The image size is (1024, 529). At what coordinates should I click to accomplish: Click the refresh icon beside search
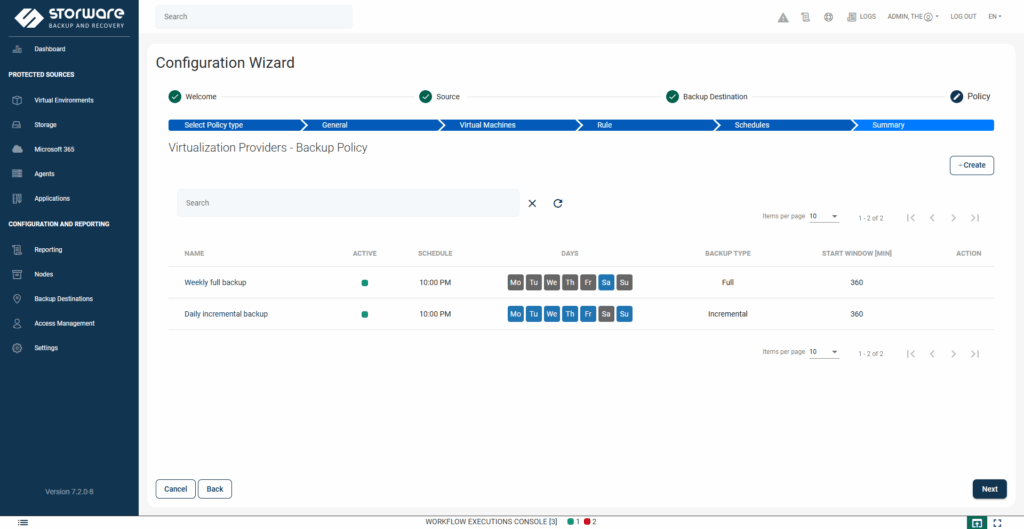click(558, 203)
